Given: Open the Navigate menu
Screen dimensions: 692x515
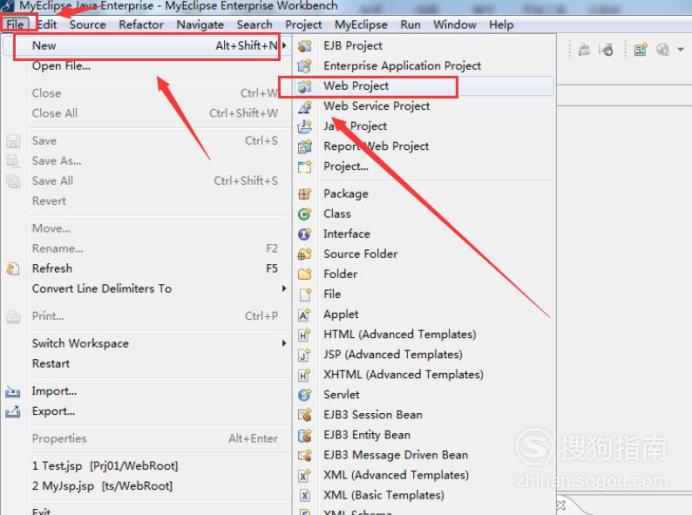Looking at the screenshot, I should (200, 24).
